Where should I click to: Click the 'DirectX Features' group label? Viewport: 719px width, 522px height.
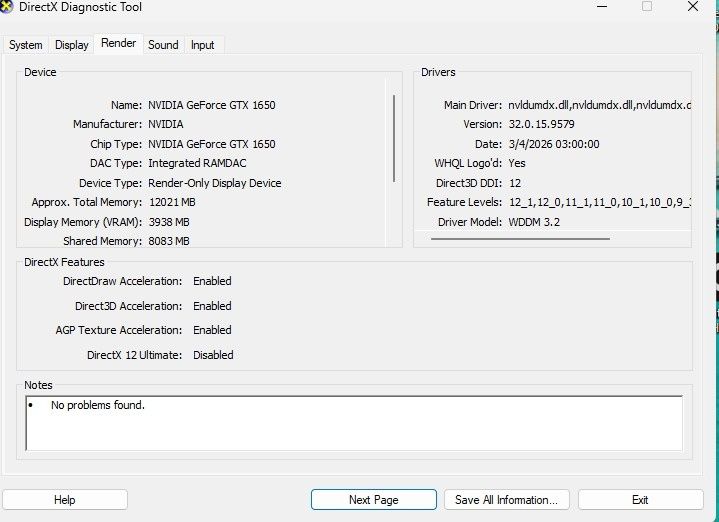tap(64, 262)
